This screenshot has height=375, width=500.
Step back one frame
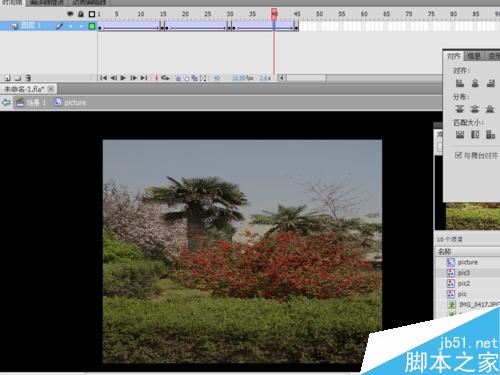pos(113,78)
